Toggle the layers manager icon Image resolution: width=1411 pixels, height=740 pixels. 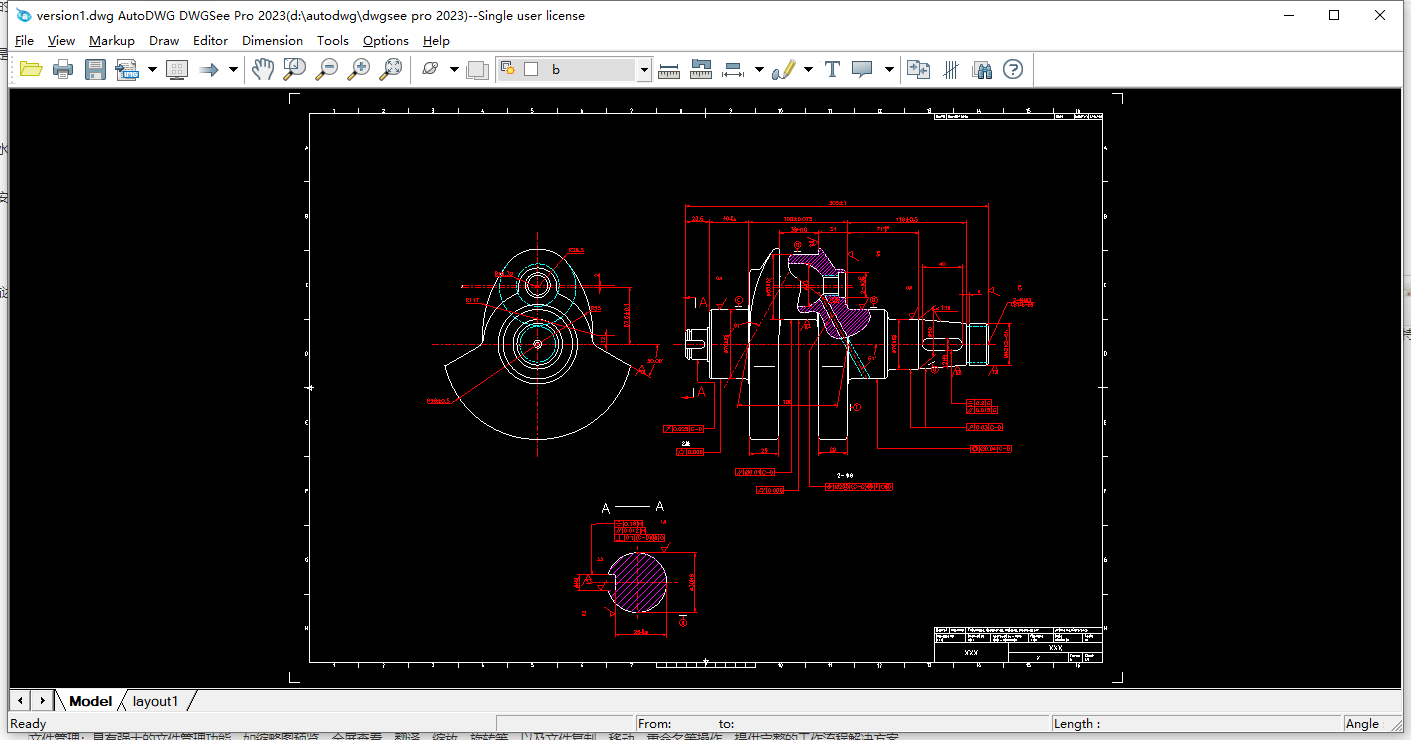pos(477,69)
